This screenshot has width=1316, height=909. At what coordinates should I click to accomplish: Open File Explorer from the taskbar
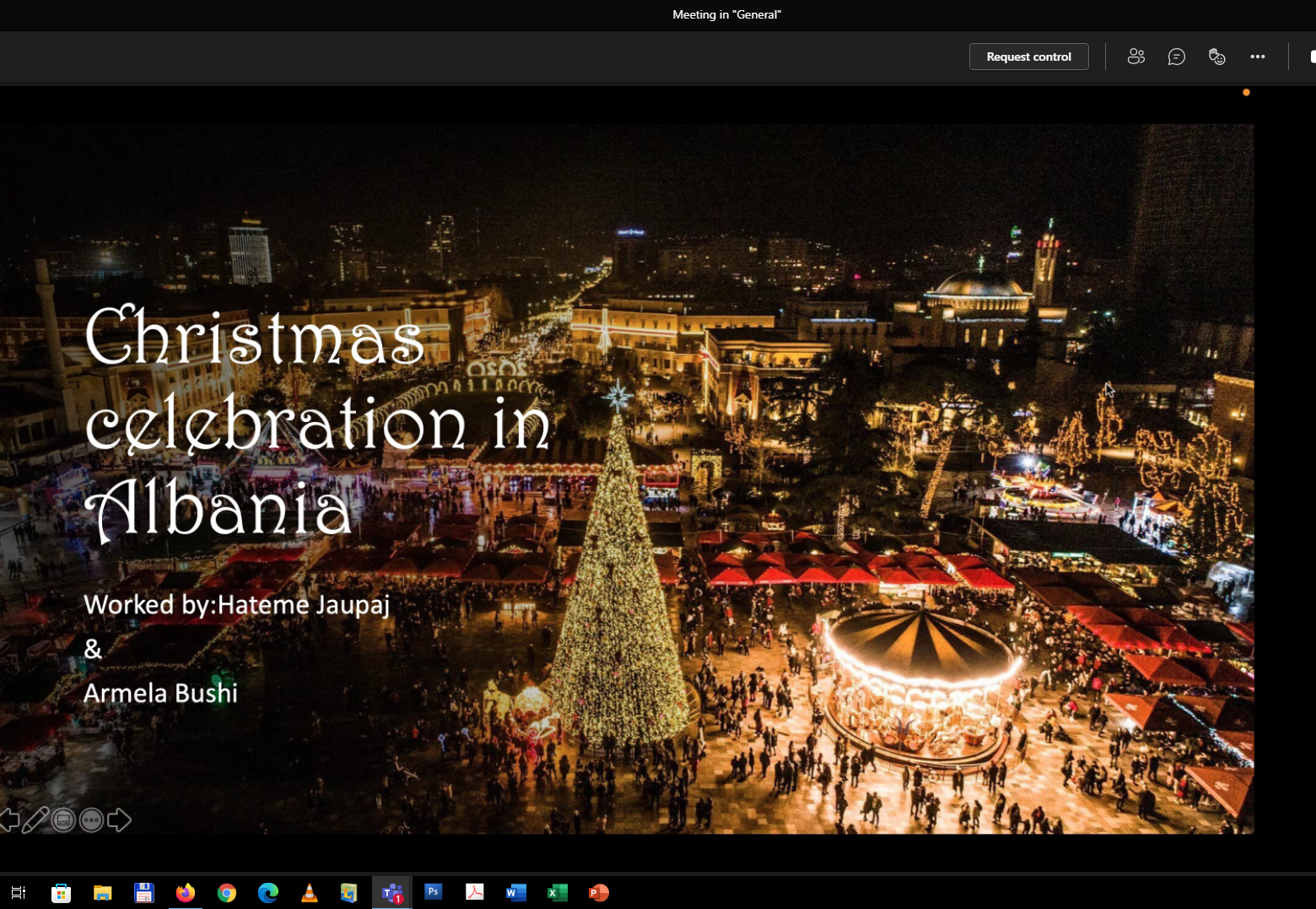(102, 893)
